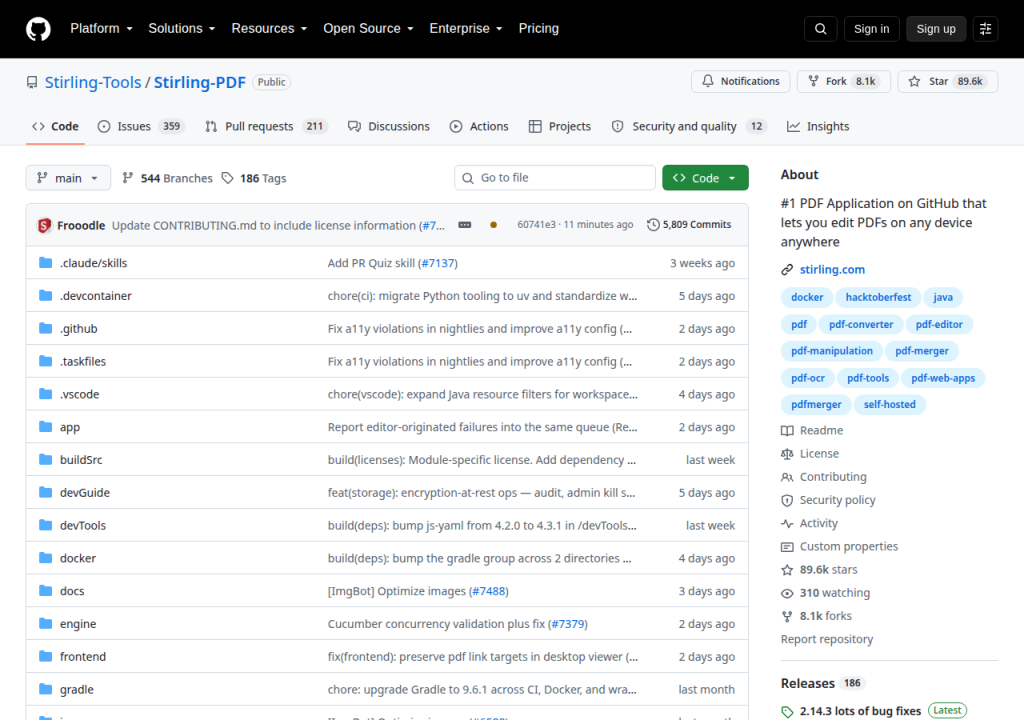Open the stirling.com website link

(832, 269)
